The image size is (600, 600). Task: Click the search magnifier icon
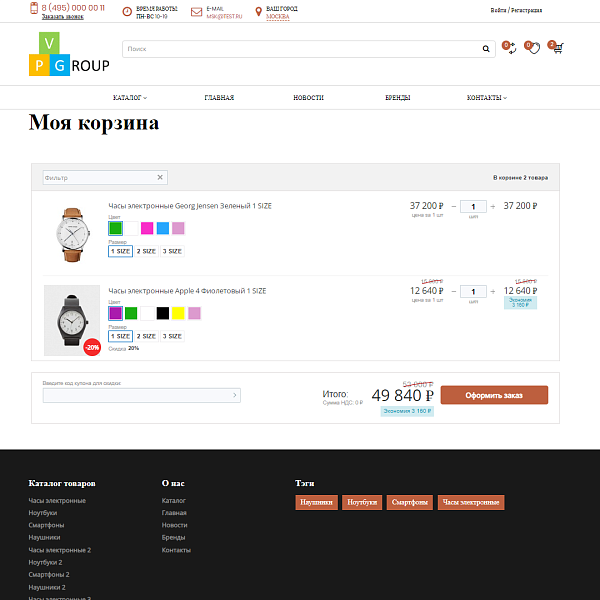pos(486,48)
